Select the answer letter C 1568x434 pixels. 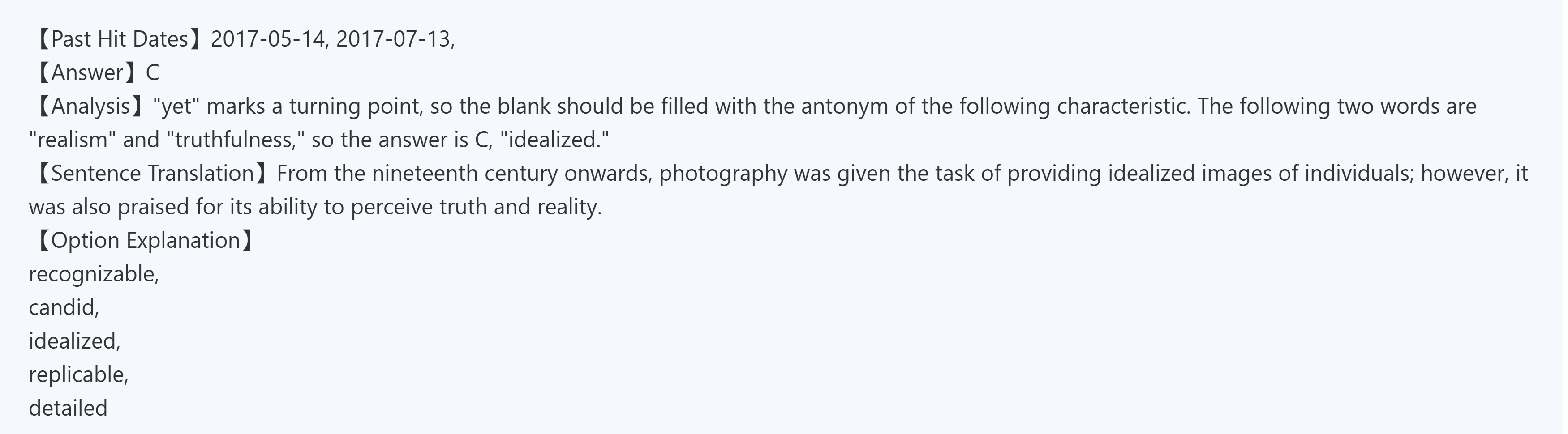[152, 73]
